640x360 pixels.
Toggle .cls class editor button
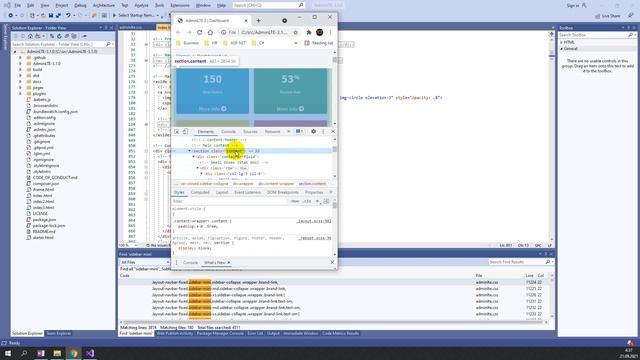pyautogui.click(x=307, y=201)
